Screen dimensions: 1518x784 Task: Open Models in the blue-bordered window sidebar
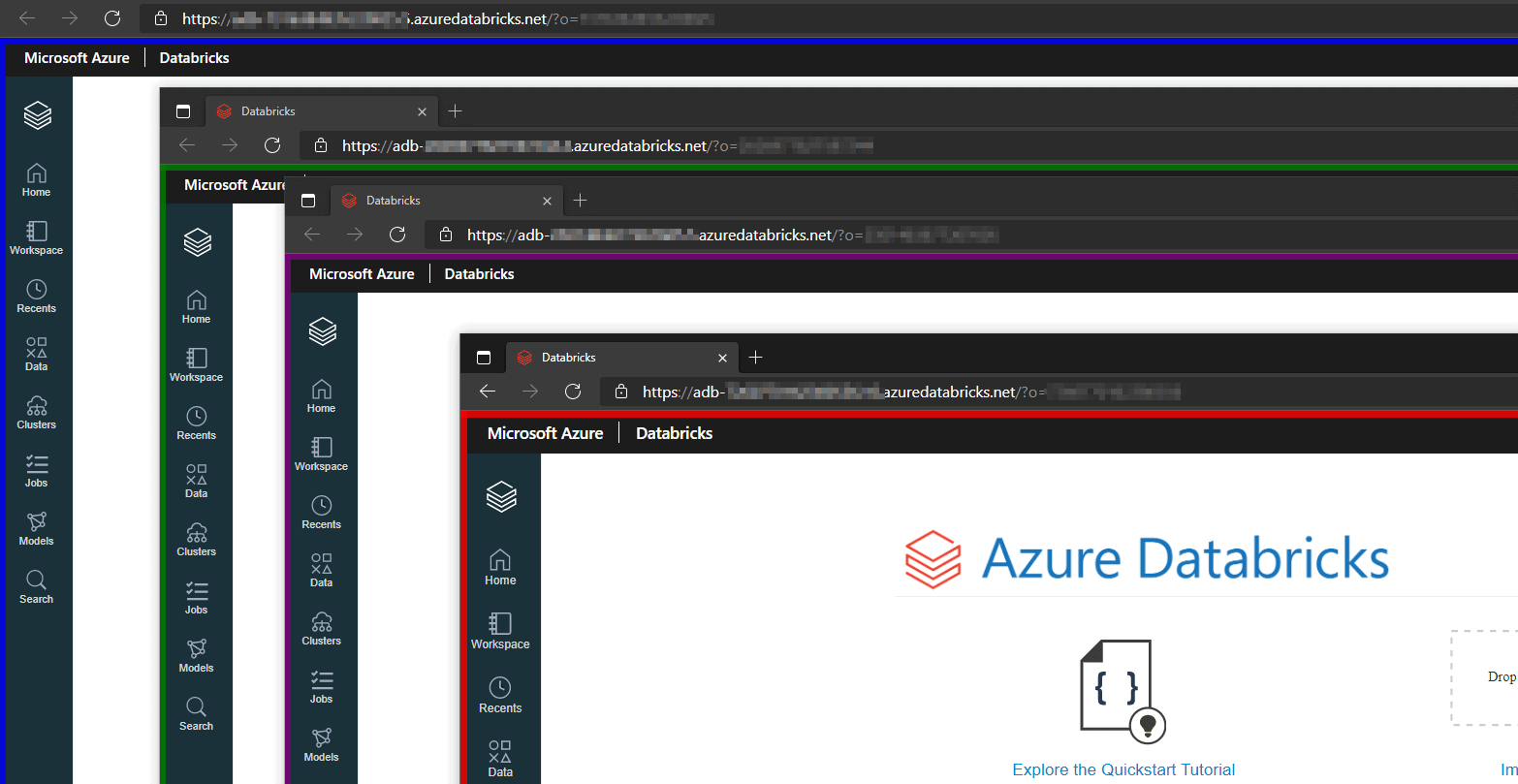[x=36, y=529]
